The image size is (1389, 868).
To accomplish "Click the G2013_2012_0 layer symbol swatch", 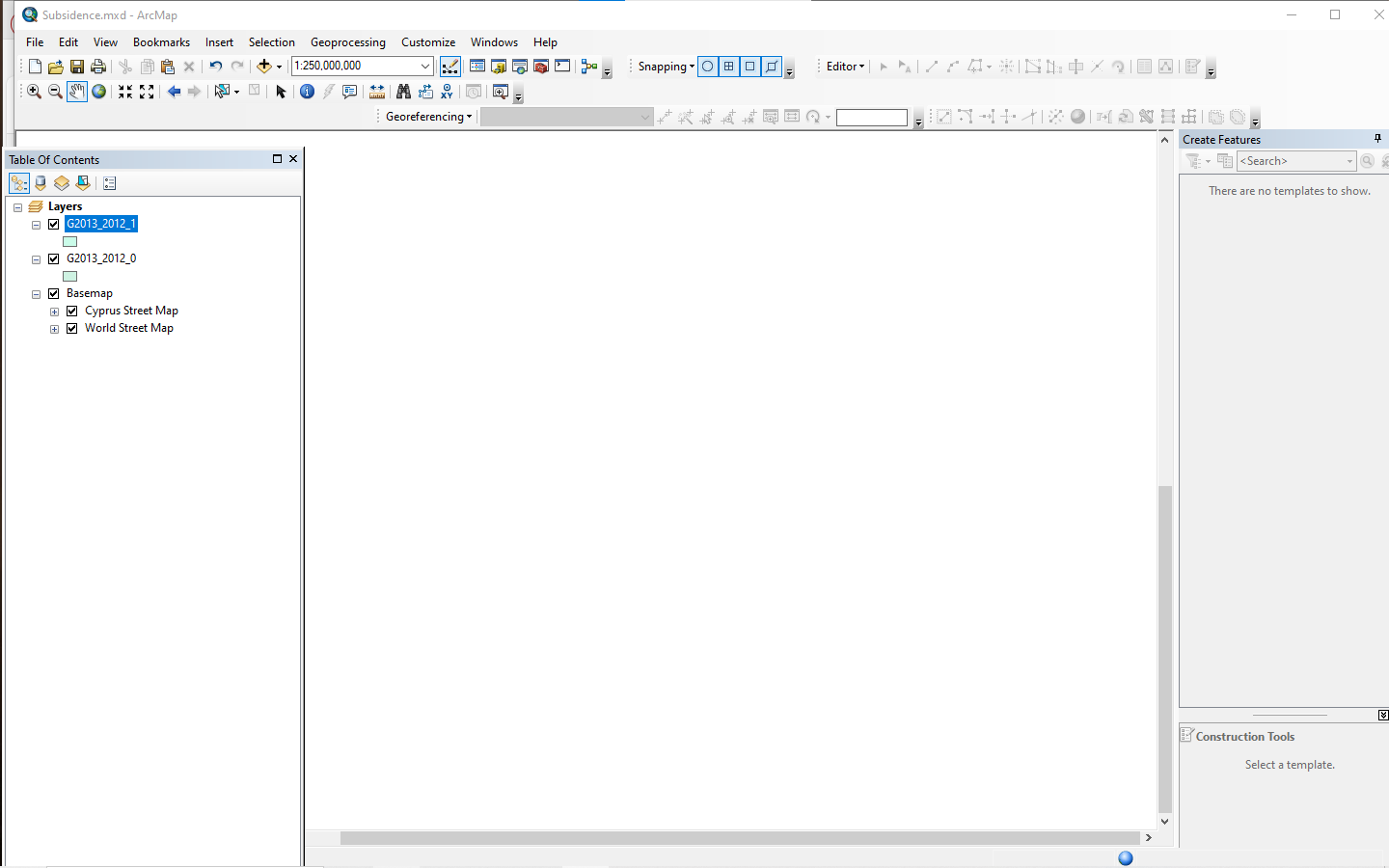I will tap(69, 277).
